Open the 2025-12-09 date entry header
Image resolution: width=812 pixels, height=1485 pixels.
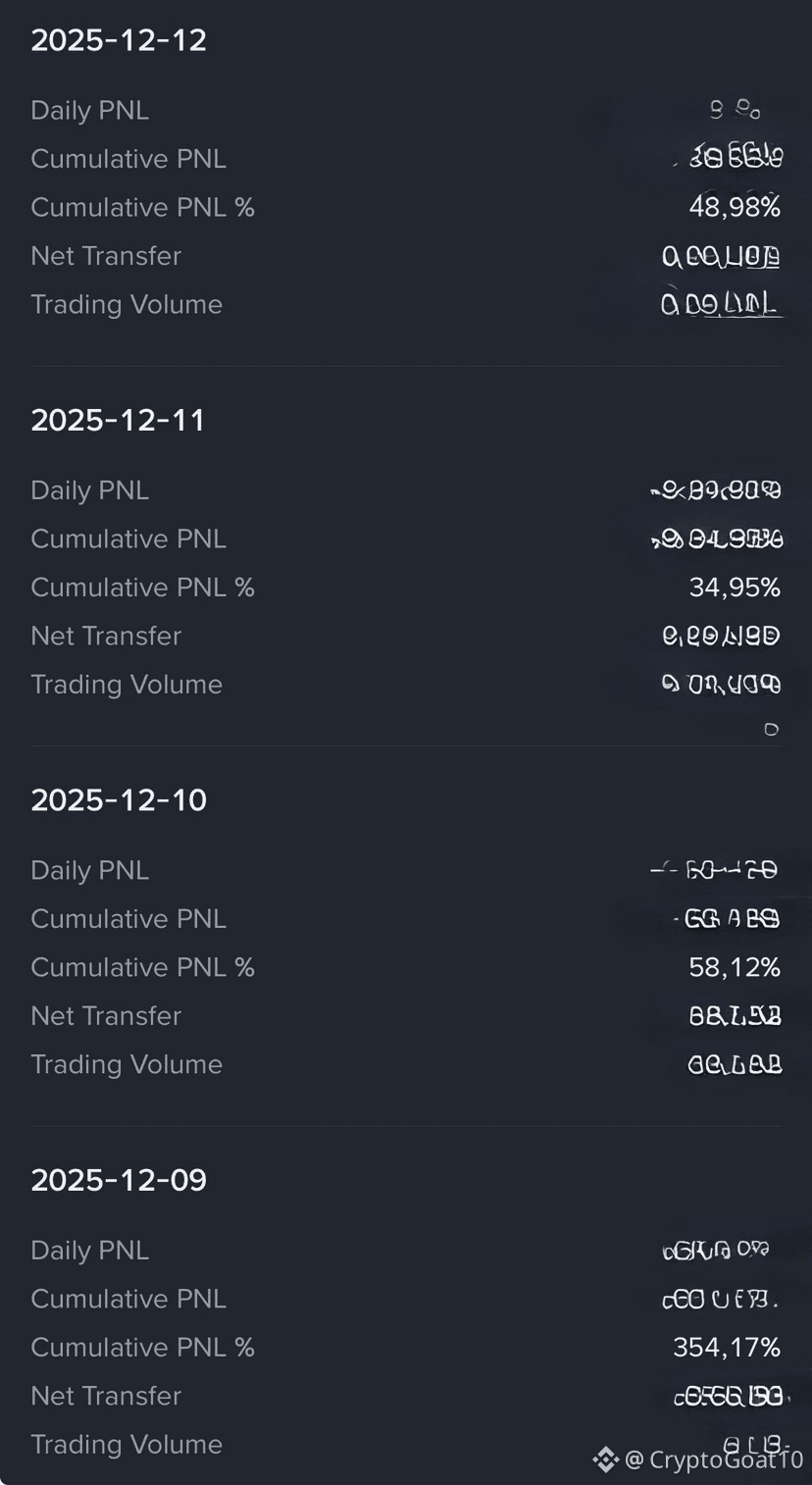(119, 1179)
